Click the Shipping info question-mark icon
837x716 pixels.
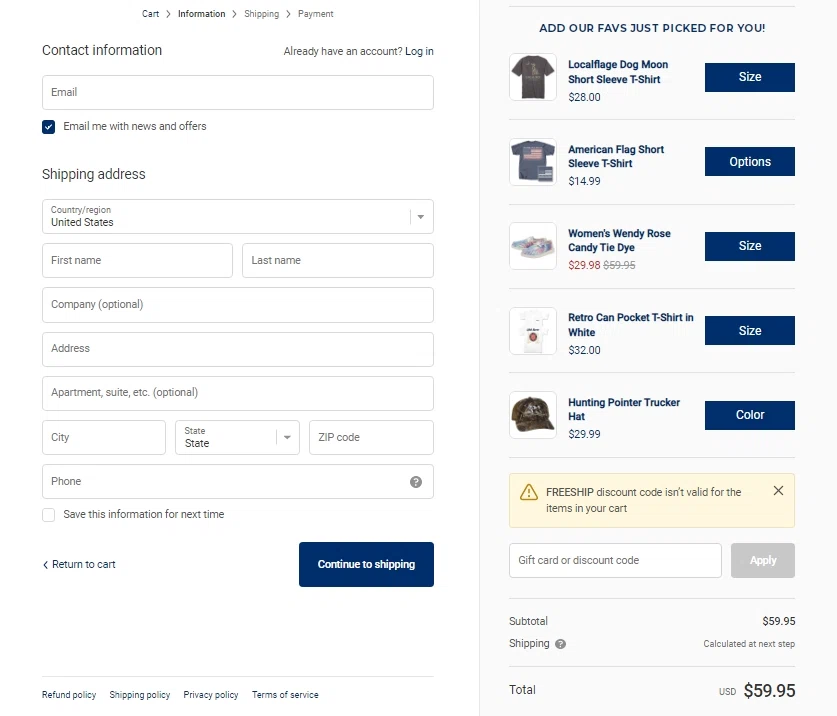coord(561,644)
